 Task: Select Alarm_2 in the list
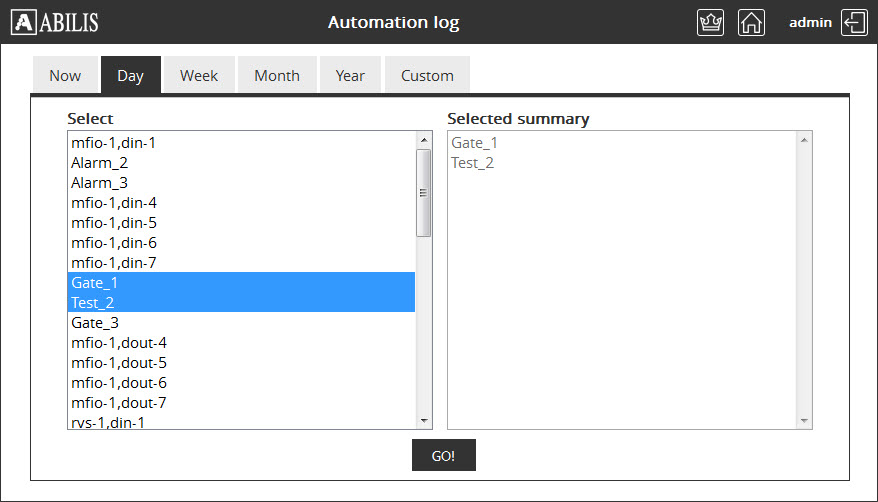[100, 162]
